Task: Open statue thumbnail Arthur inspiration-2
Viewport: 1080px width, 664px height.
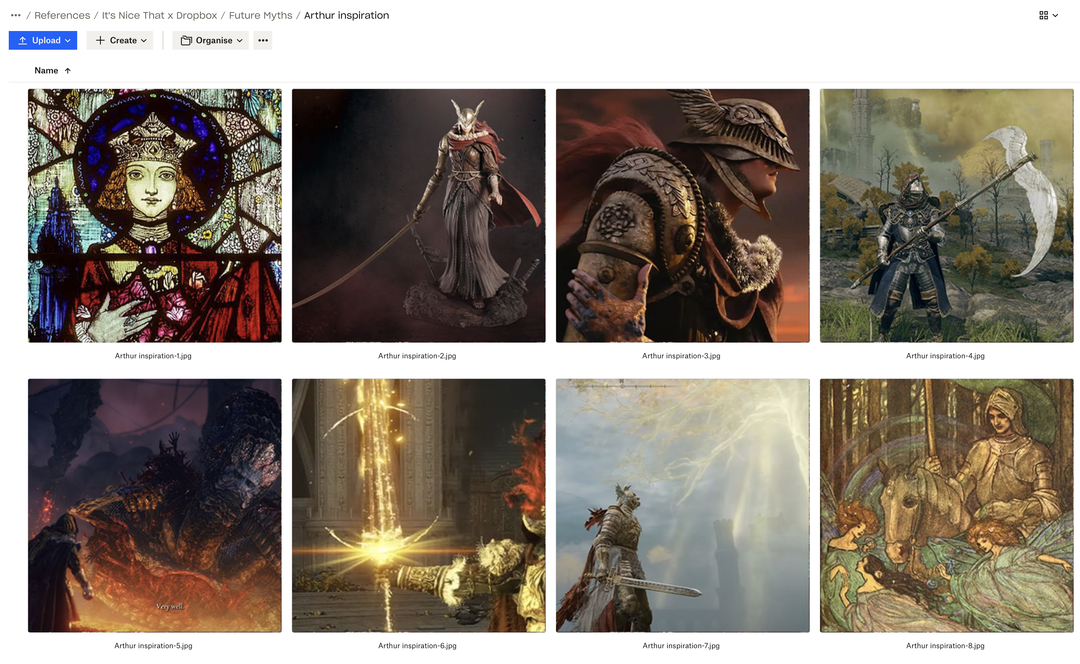Action: click(x=419, y=216)
